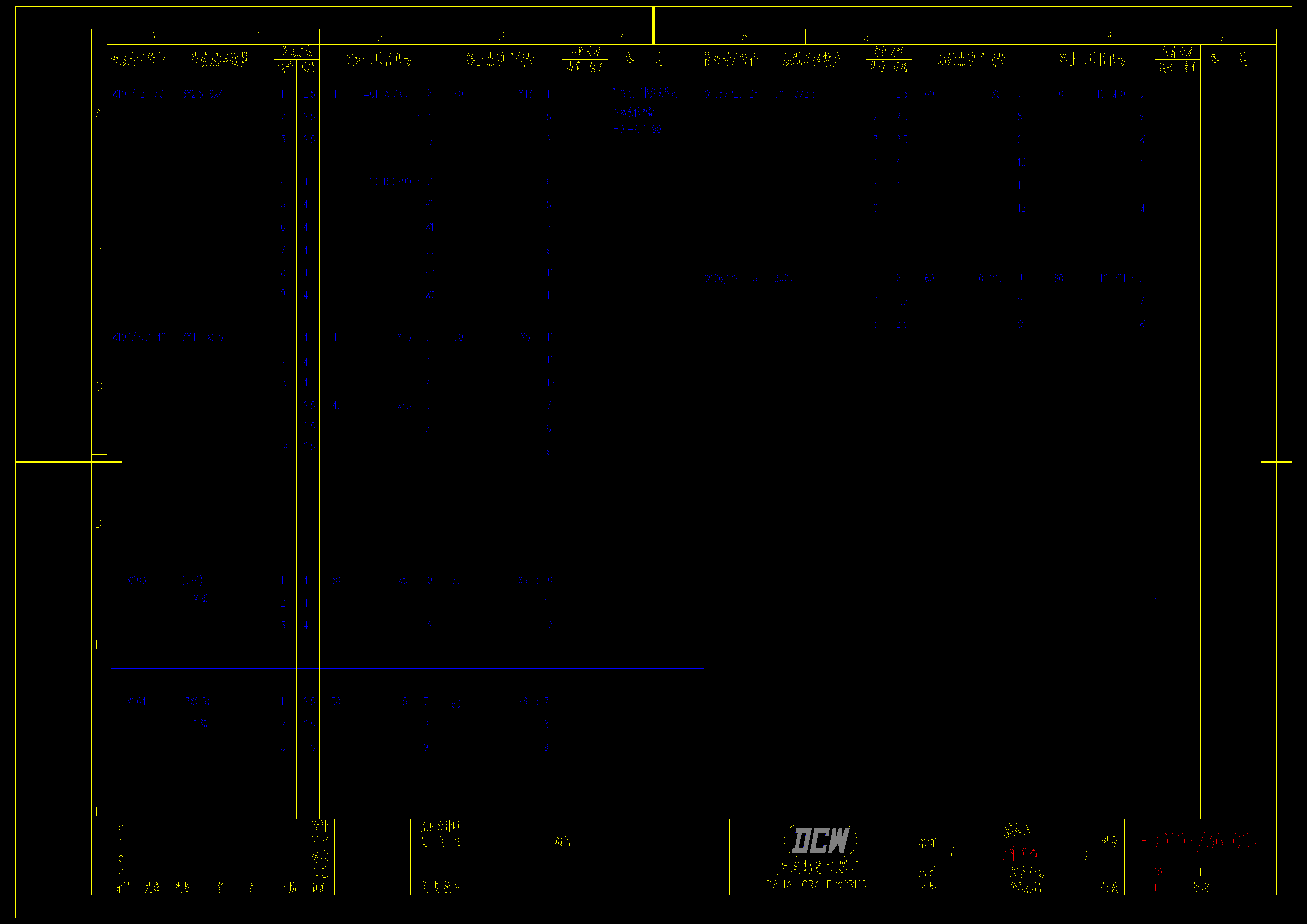Image resolution: width=1307 pixels, height=924 pixels.
Task: Click zone row marker F
Action: pyautogui.click(x=99, y=811)
